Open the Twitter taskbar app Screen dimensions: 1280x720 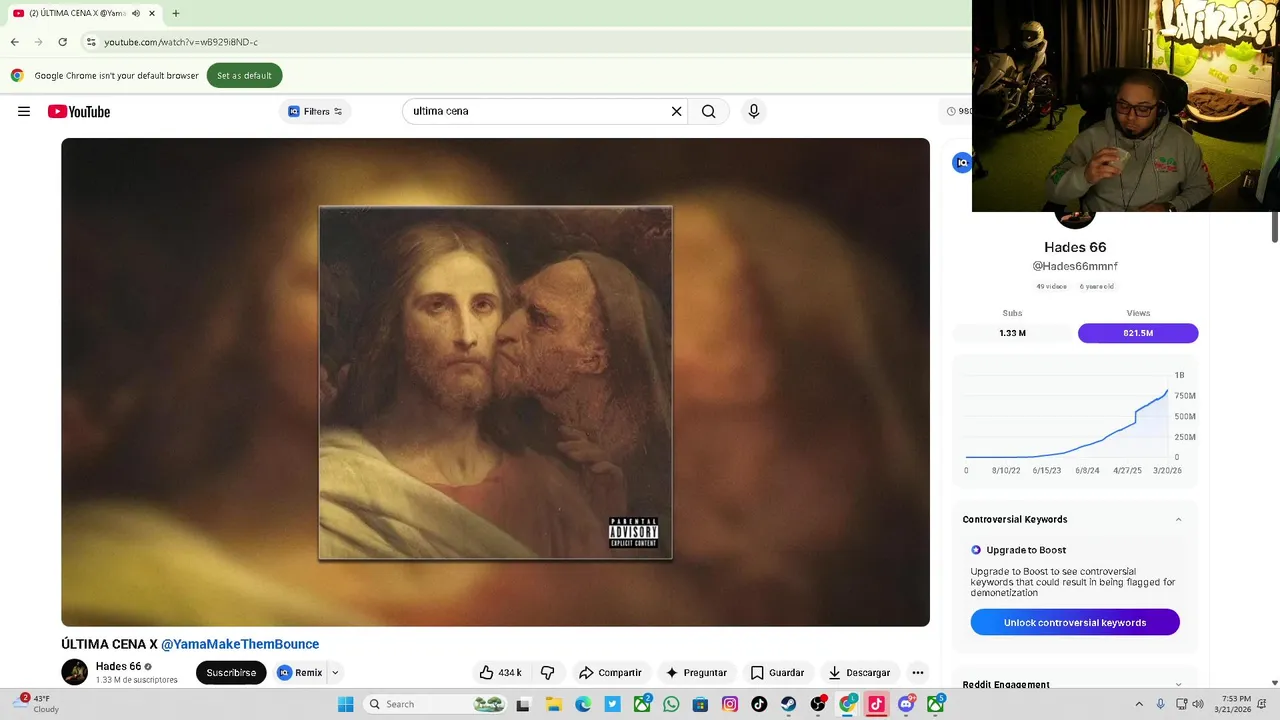[612, 704]
